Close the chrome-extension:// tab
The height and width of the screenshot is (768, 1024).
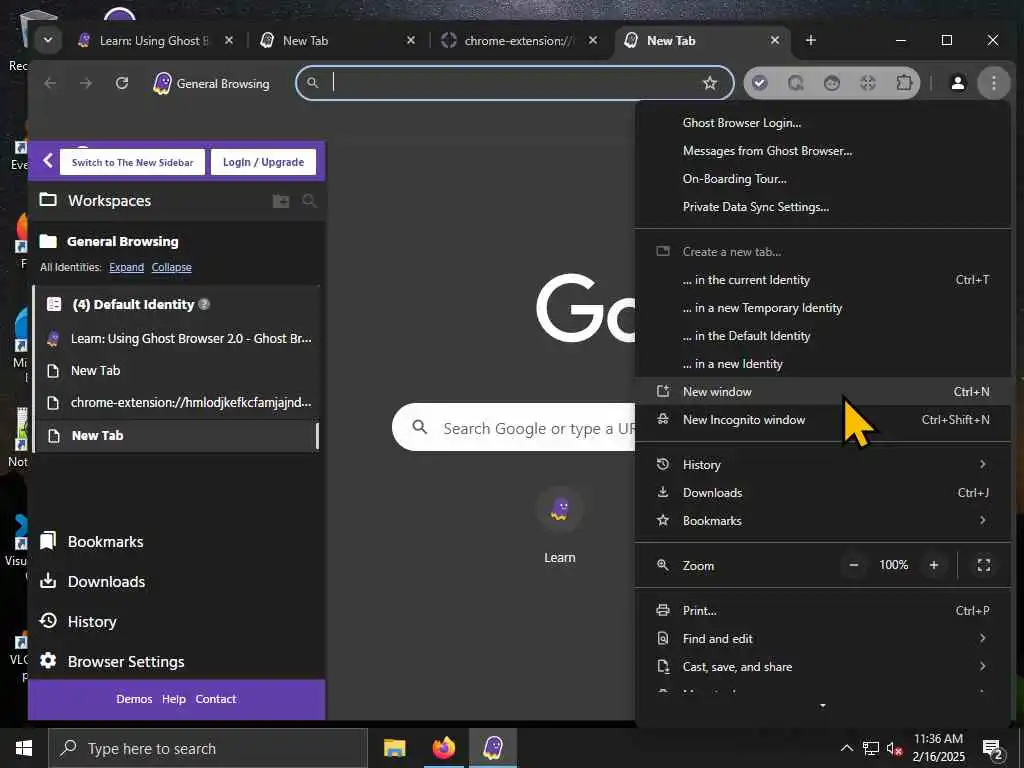(592, 40)
